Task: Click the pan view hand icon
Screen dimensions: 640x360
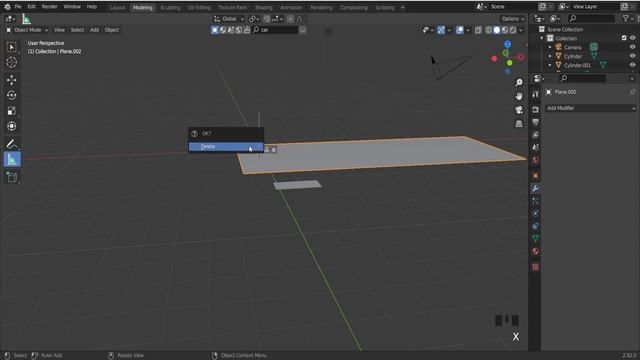Action: click(519, 96)
